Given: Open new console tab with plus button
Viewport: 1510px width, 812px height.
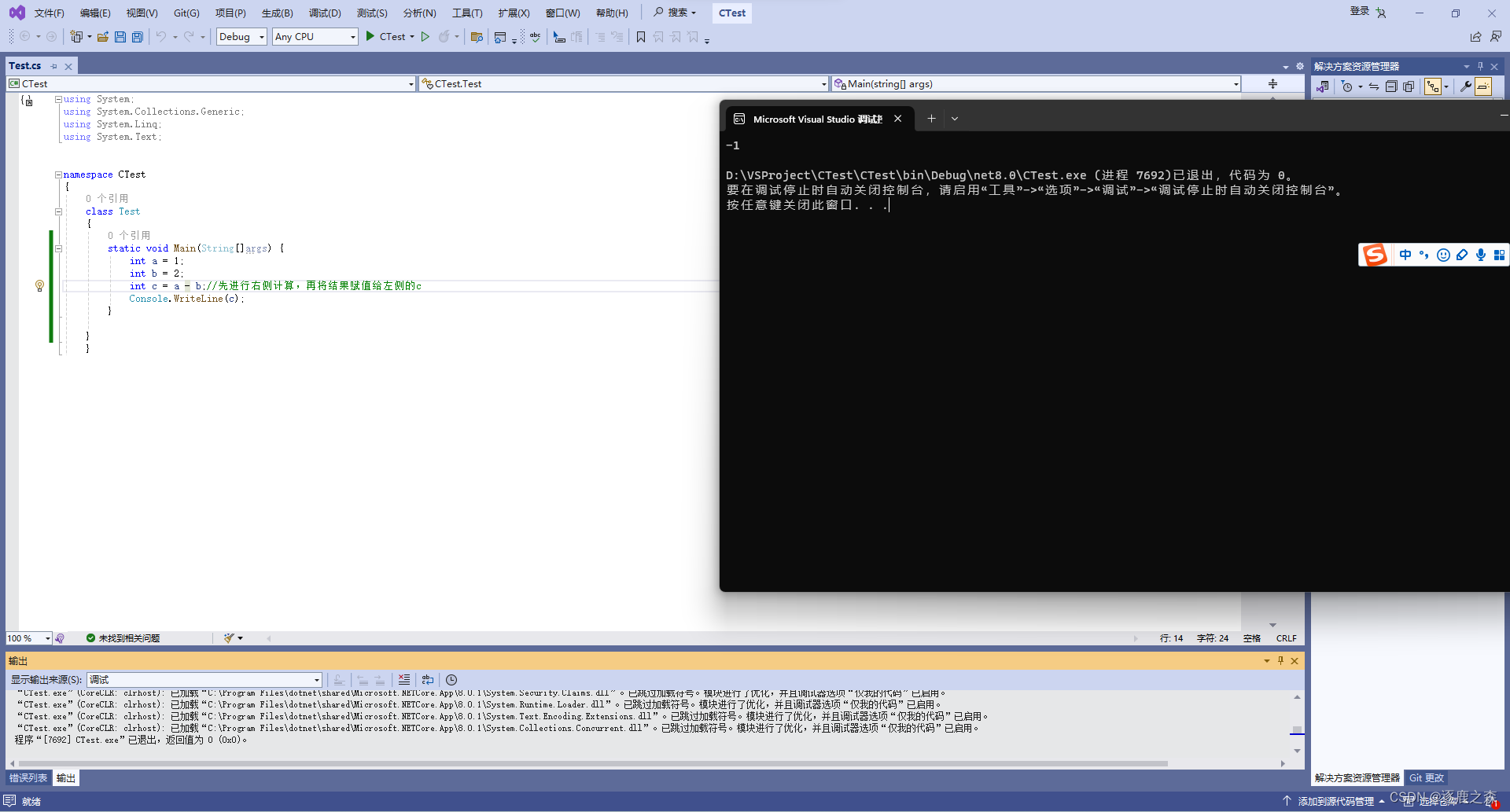Looking at the screenshot, I should pos(931,119).
